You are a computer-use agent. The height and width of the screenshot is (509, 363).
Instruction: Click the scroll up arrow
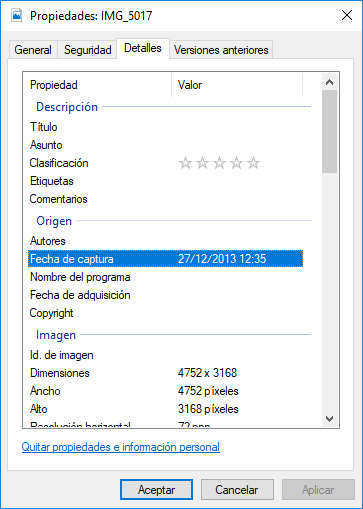coord(329,82)
